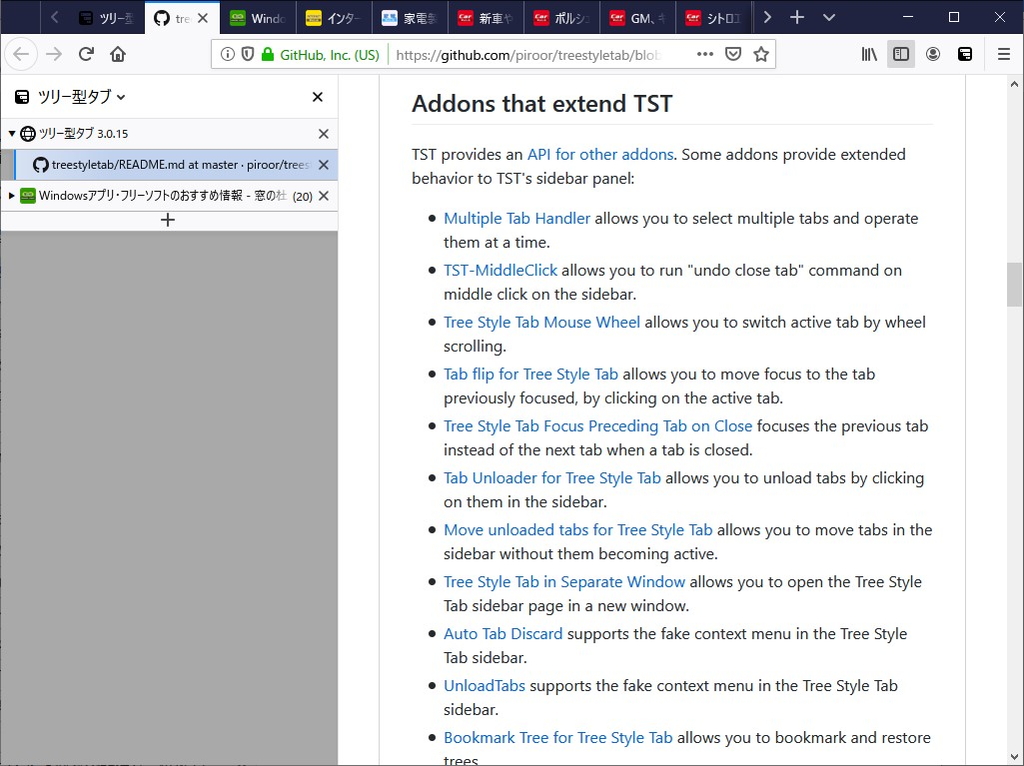
Task: List all tabs dropdown arrow
Action: (x=829, y=18)
